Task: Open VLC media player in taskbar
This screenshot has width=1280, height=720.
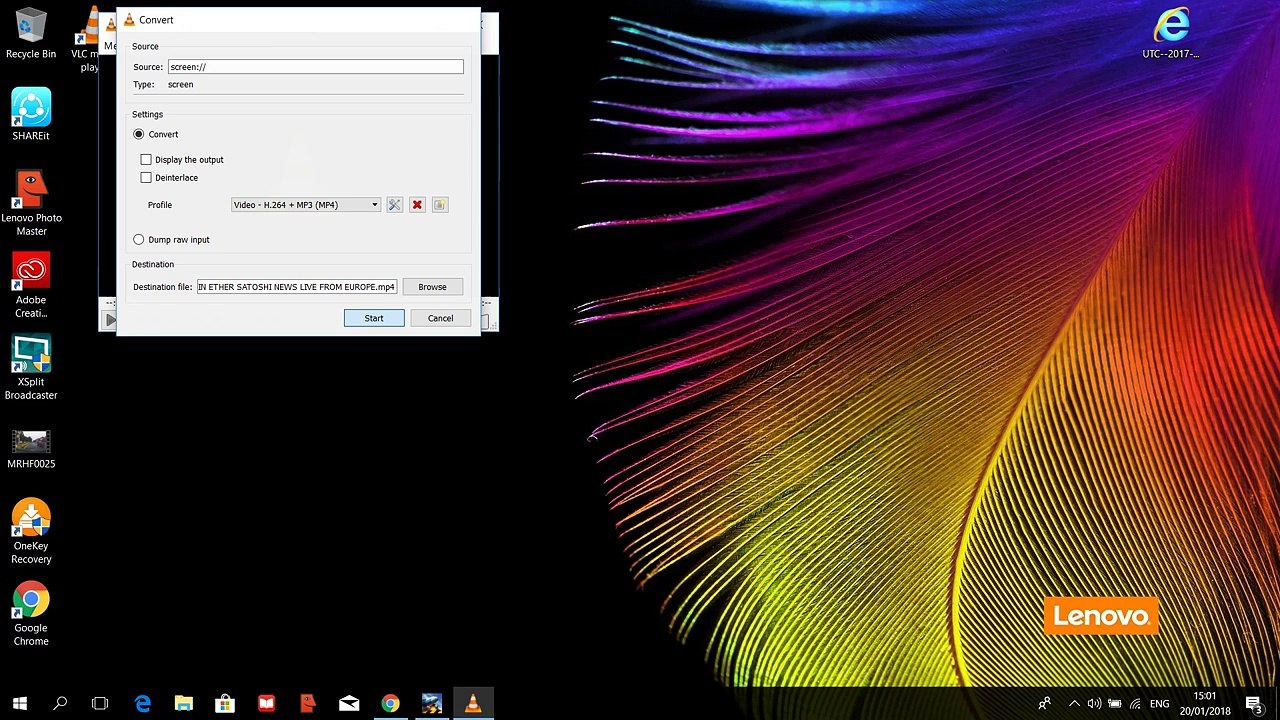Action: tap(473, 704)
